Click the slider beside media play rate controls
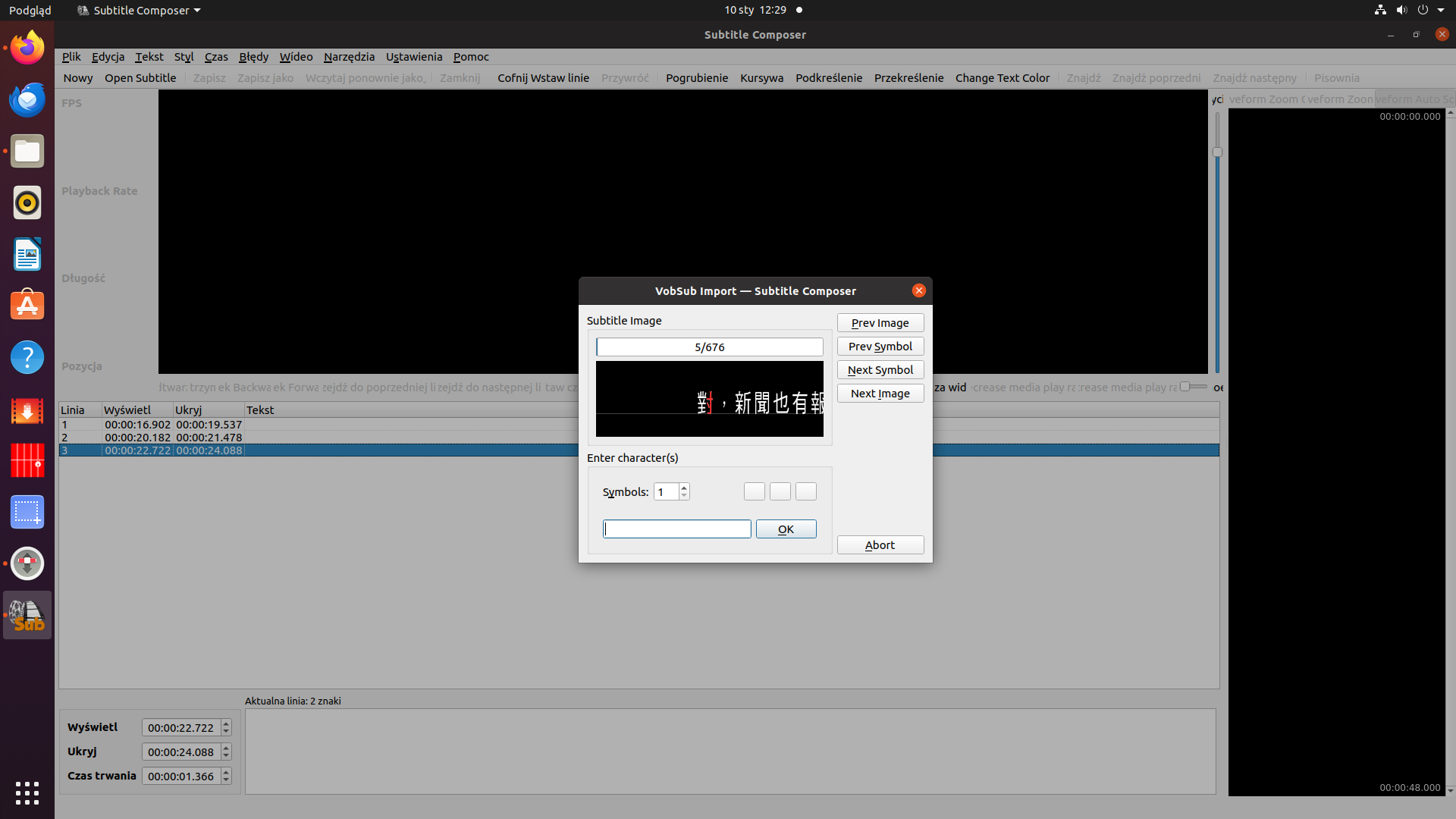Image resolution: width=1456 pixels, height=819 pixels. (x=1193, y=387)
